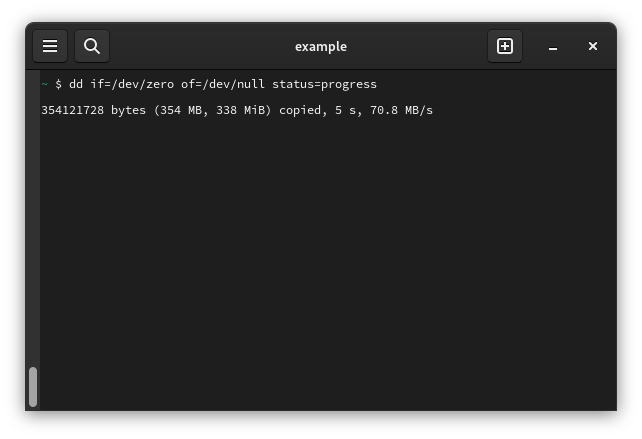This screenshot has height=439, width=642.
Task: Click the "example" window title
Action: [321, 46]
